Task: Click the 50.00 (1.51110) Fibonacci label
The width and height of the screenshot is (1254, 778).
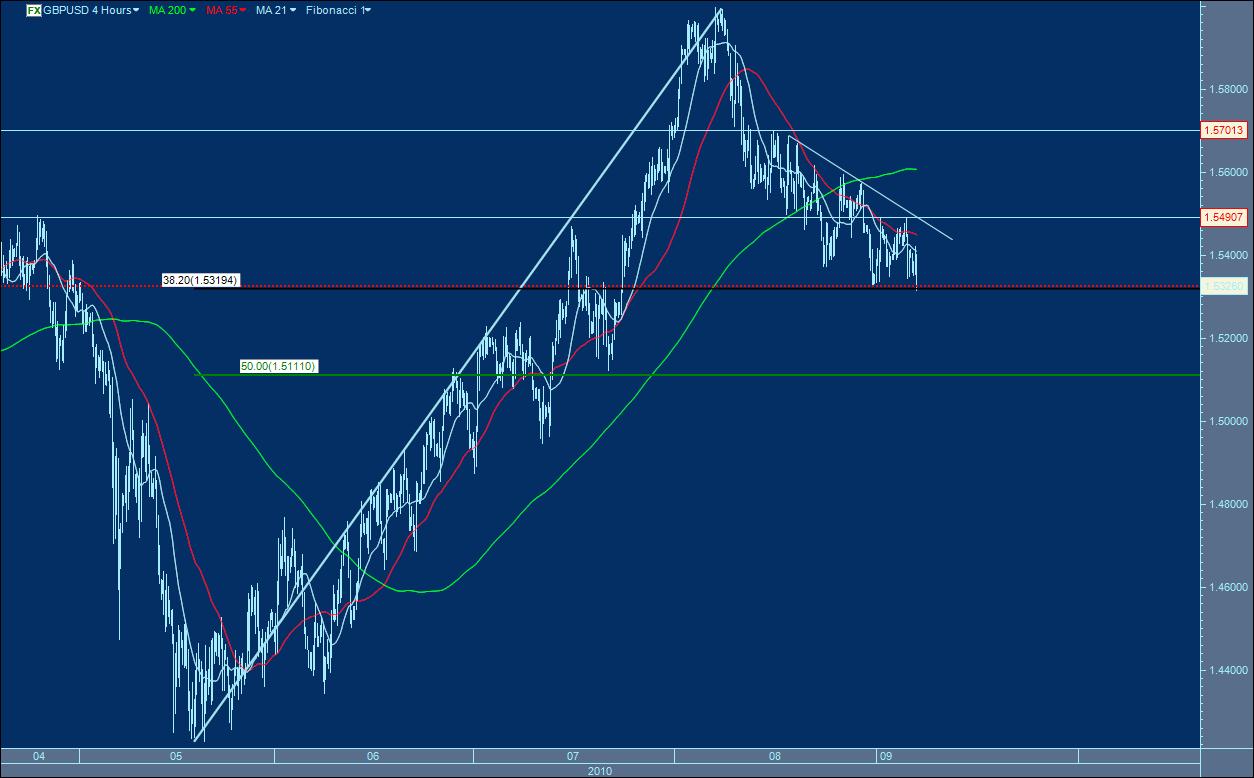Action: pos(280,366)
